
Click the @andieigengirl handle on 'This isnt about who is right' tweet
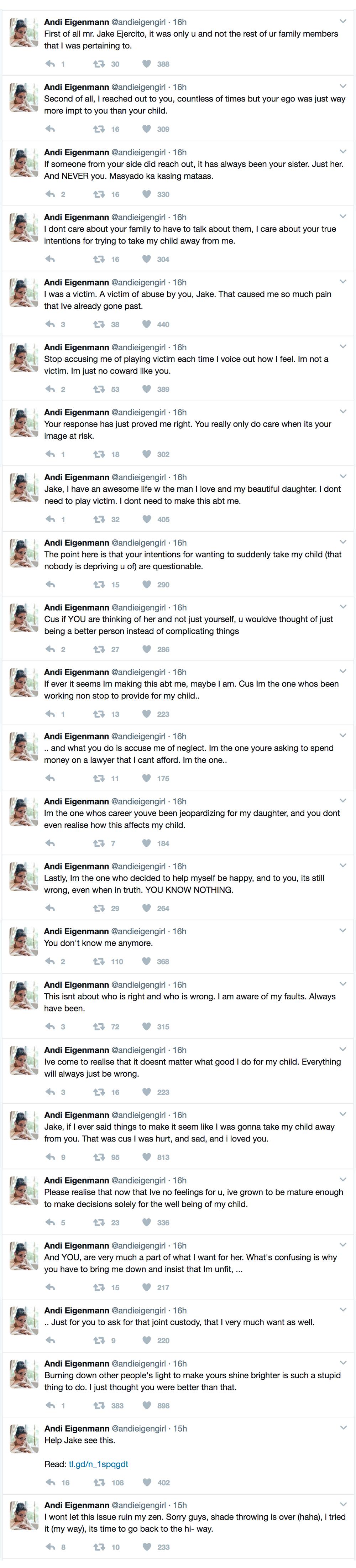[x=138, y=984]
